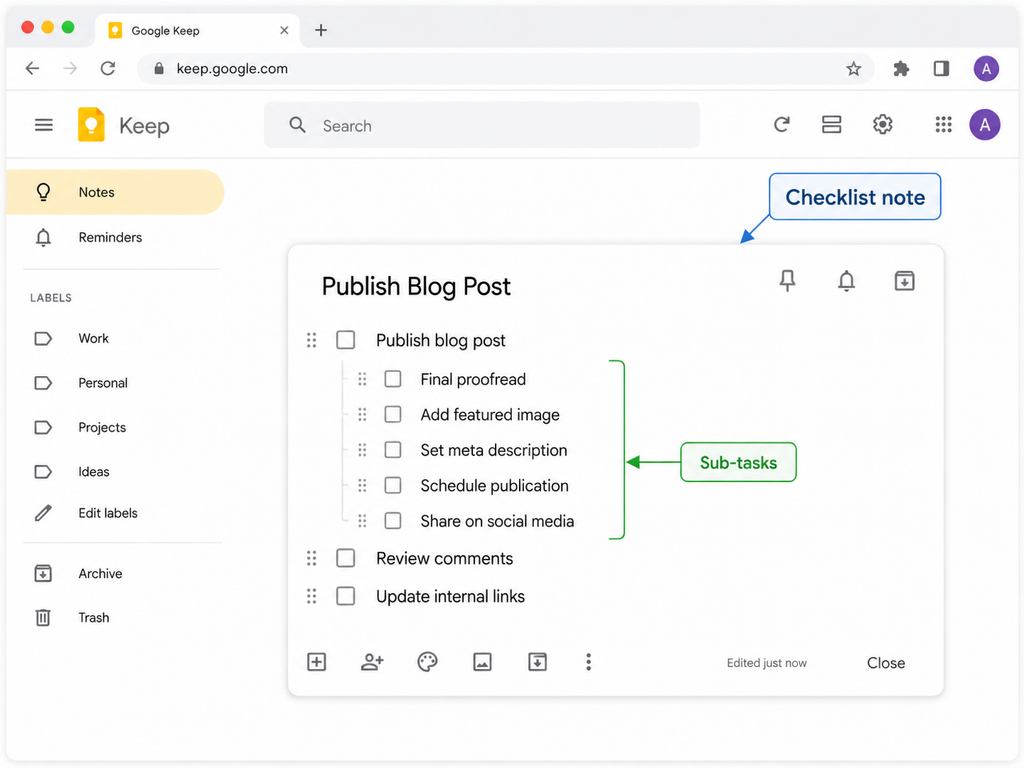This screenshot has height=768, width=1024.
Task: Open the Ideas label
Action: 115,472
